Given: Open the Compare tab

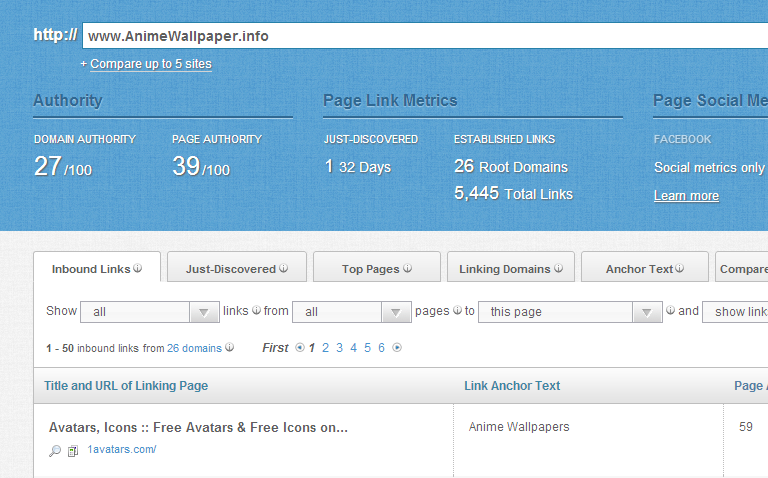Looking at the screenshot, I should point(742,267).
